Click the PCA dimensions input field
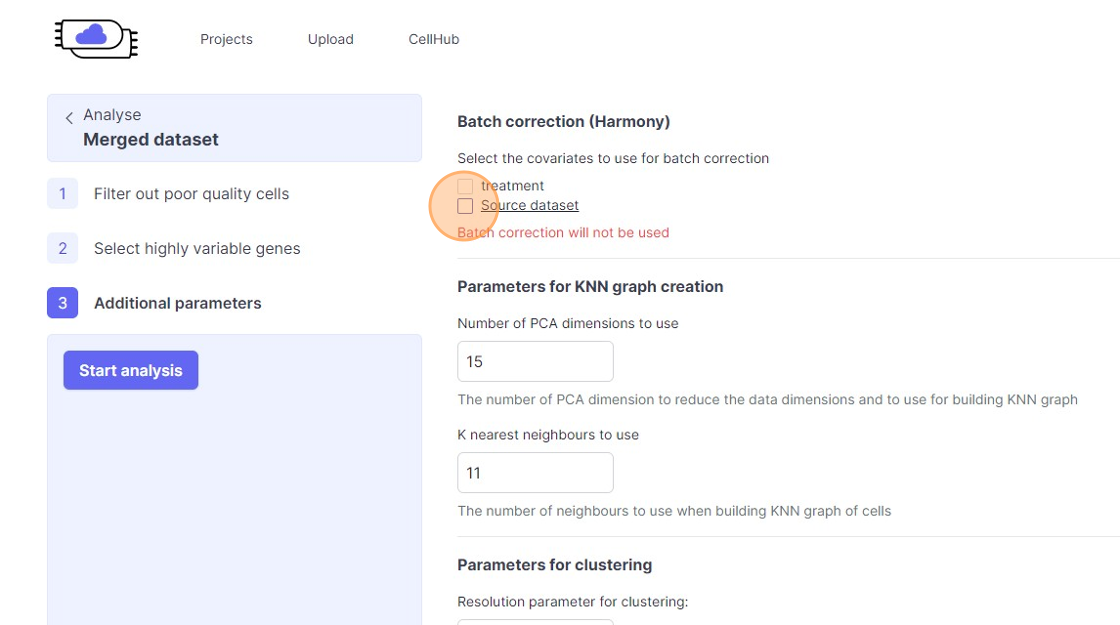Viewport: 1120px width, 625px height. click(x=535, y=361)
